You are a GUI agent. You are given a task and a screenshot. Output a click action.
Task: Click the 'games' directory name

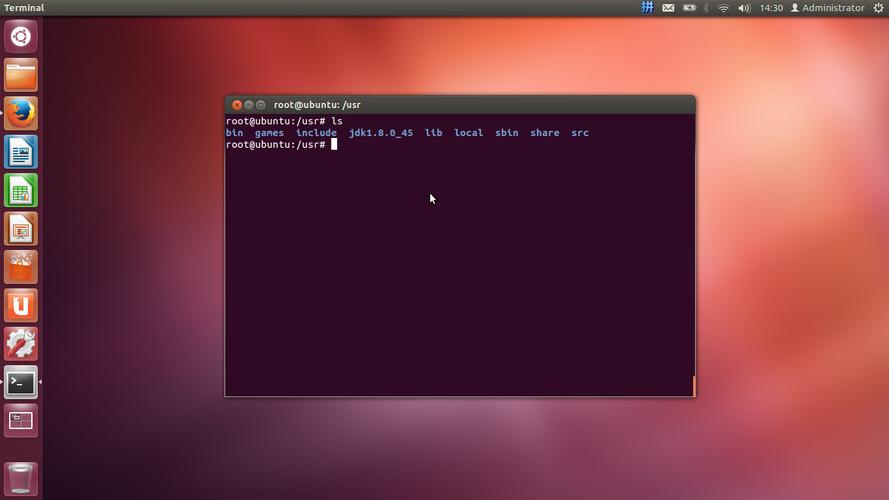[269, 133]
